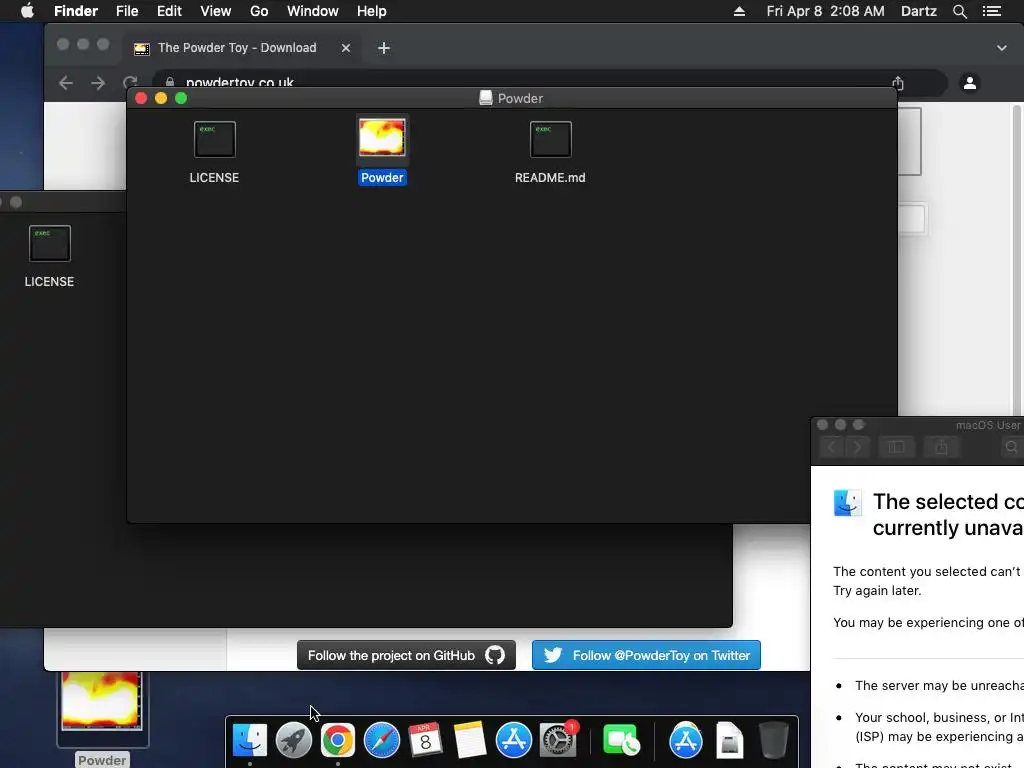Click Chrome's forward arrow

click(98, 83)
